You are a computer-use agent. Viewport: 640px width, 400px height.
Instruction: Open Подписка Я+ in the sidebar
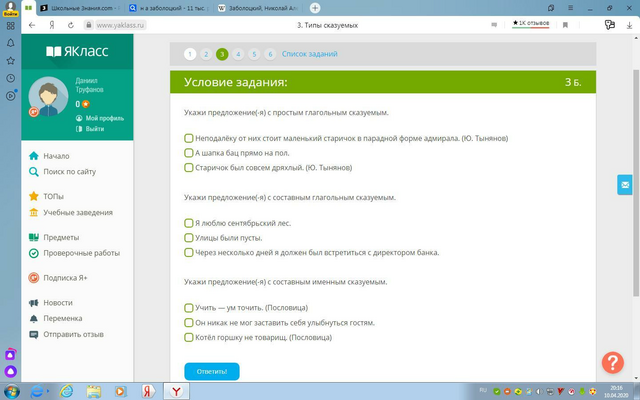pos(58,278)
